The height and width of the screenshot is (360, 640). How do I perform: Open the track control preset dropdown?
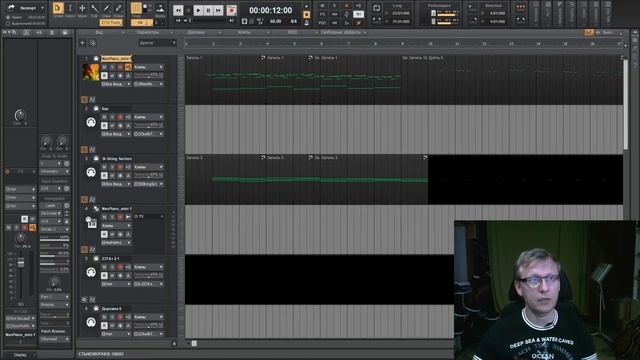pos(158,43)
